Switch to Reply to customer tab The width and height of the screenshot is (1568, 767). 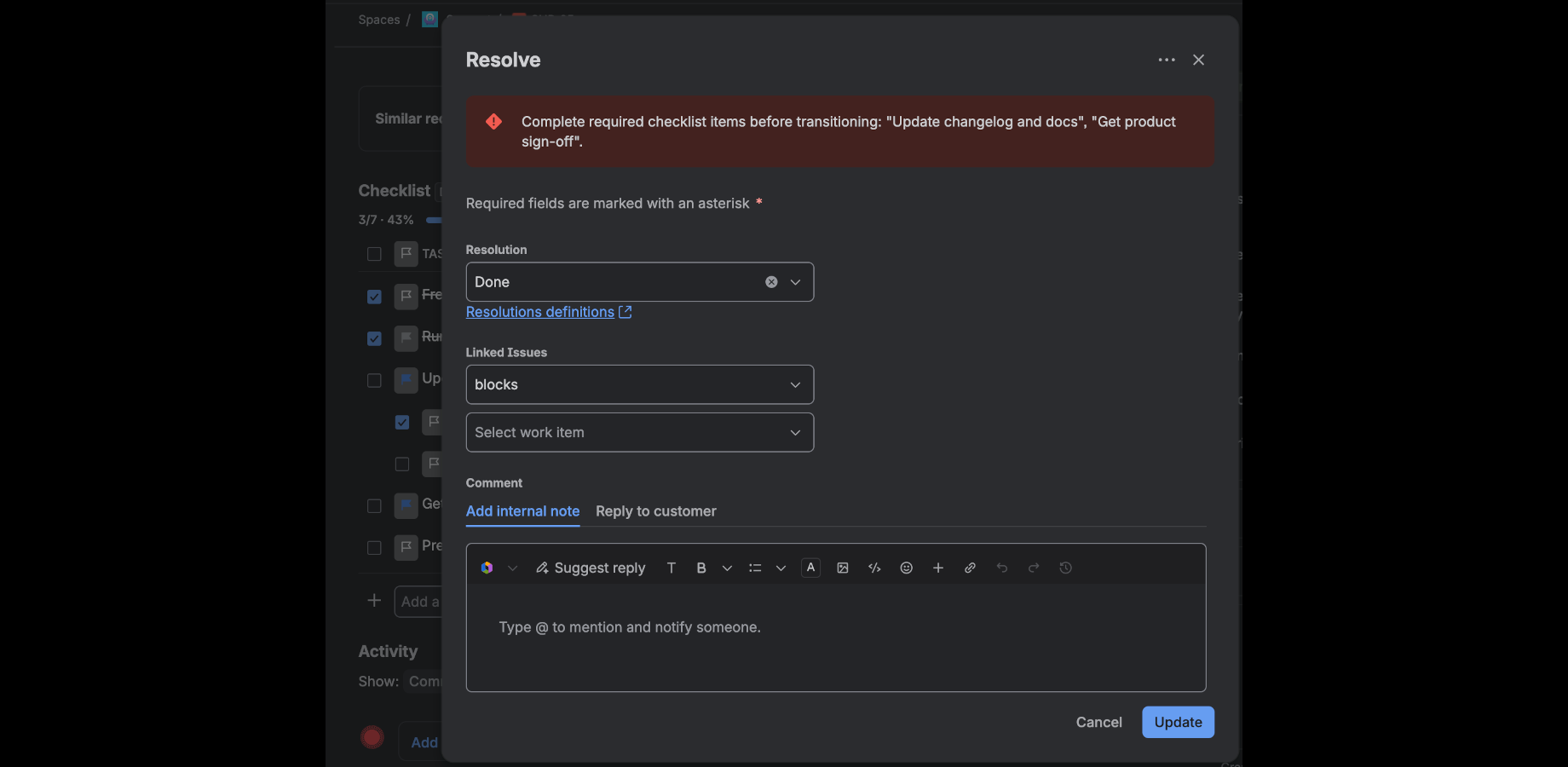(656, 511)
